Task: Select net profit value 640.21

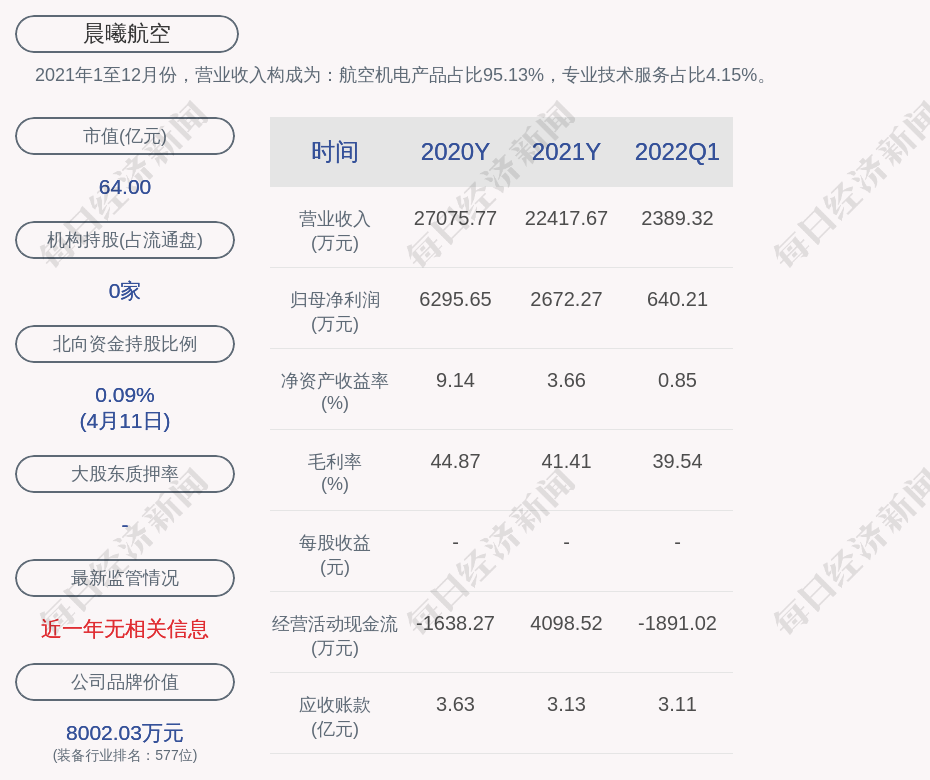Action: pos(677,300)
